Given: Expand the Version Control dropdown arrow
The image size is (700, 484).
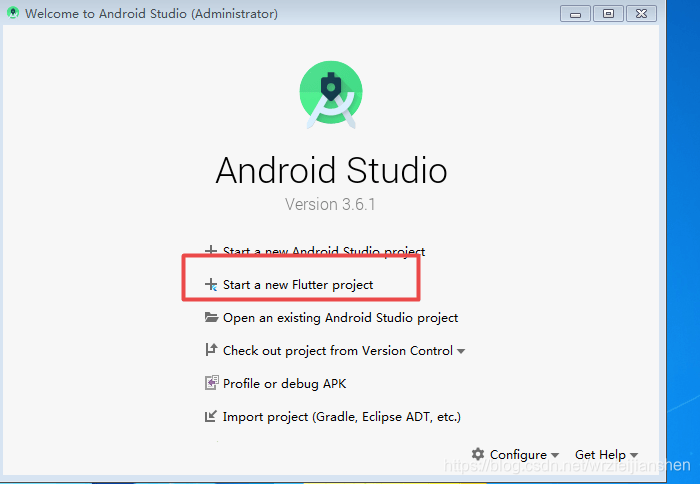Looking at the screenshot, I should point(461,351).
